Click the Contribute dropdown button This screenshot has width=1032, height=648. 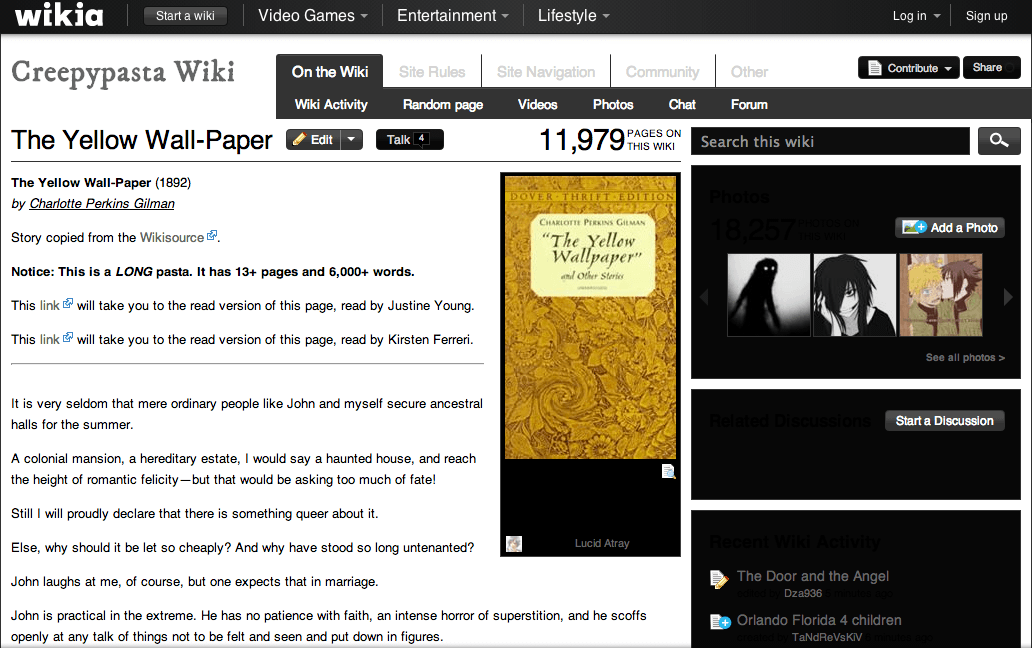tap(909, 68)
